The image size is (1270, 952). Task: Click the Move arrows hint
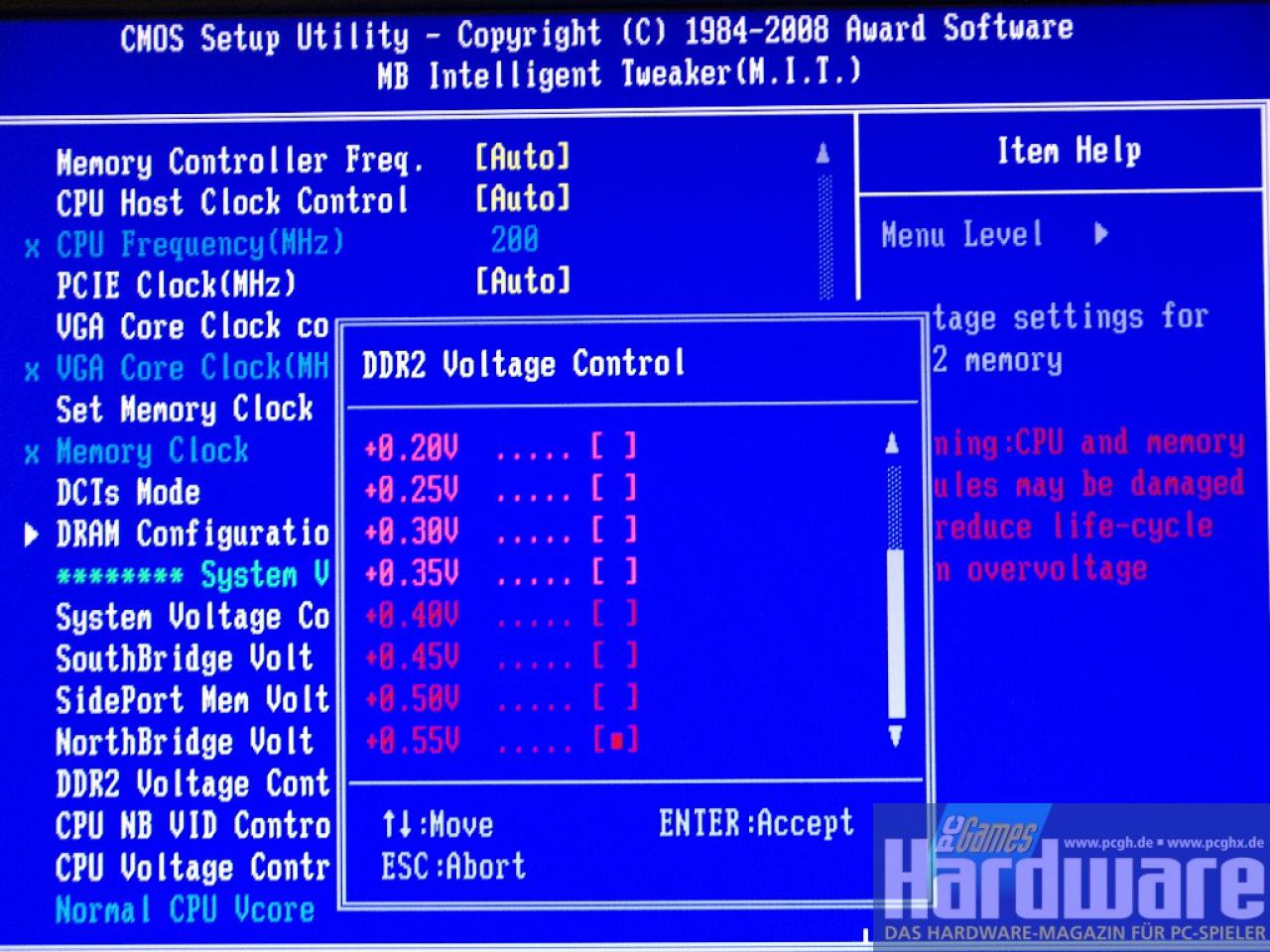[438, 825]
